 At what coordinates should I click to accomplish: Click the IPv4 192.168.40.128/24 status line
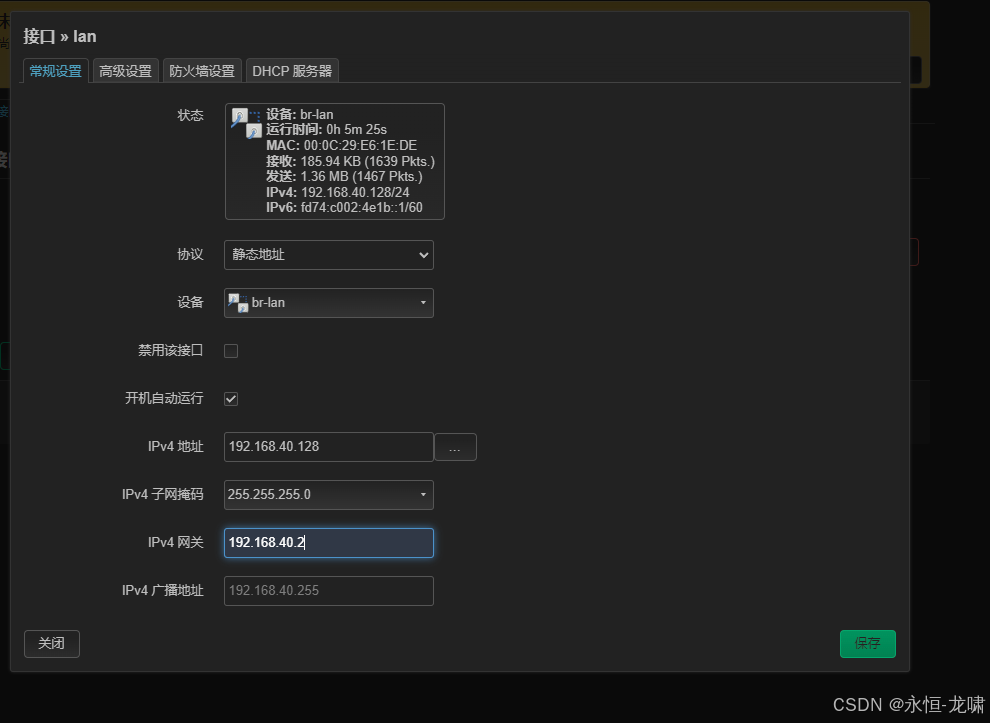click(338, 192)
